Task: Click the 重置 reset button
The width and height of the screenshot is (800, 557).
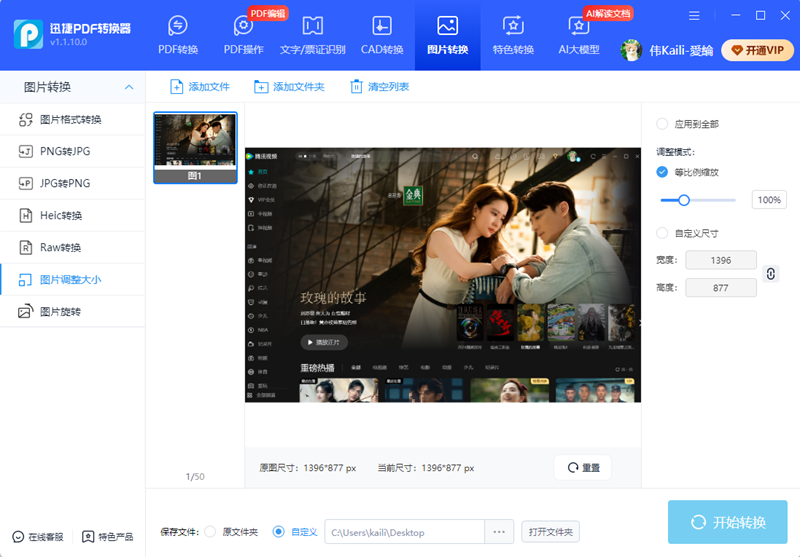Action: click(x=583, y=467)
